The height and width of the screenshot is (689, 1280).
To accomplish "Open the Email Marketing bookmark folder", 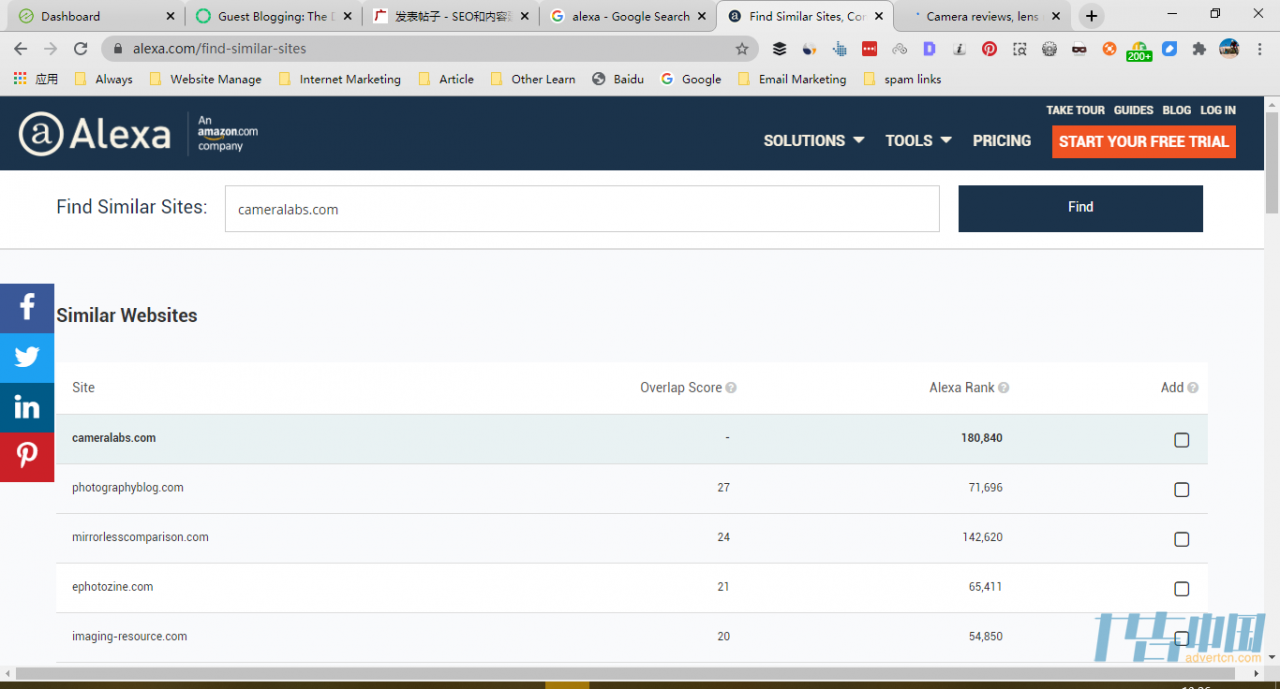I will coord(792,79).
